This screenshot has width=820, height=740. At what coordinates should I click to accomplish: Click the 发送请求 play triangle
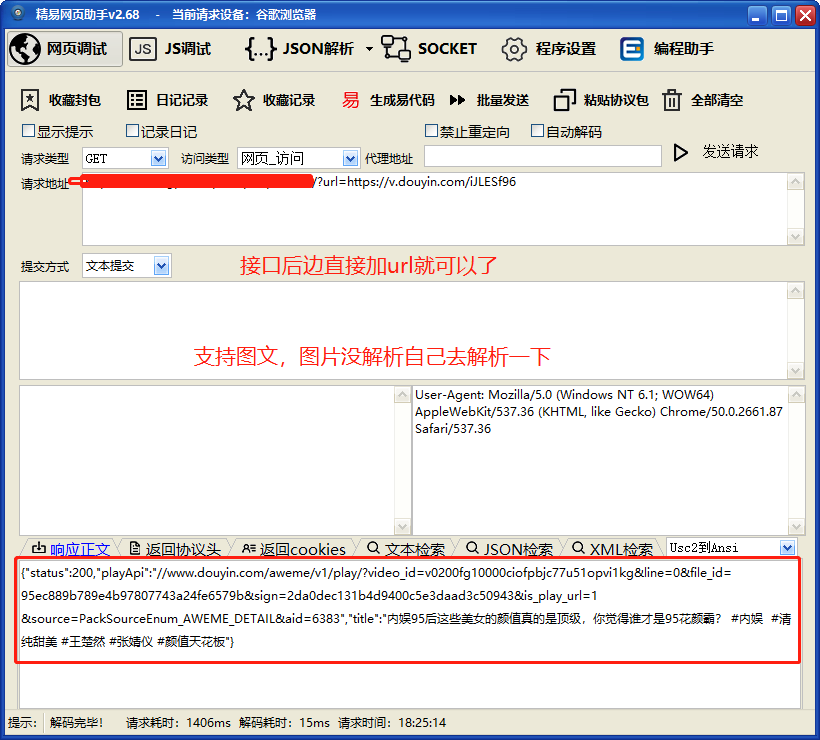pos(680,153)
